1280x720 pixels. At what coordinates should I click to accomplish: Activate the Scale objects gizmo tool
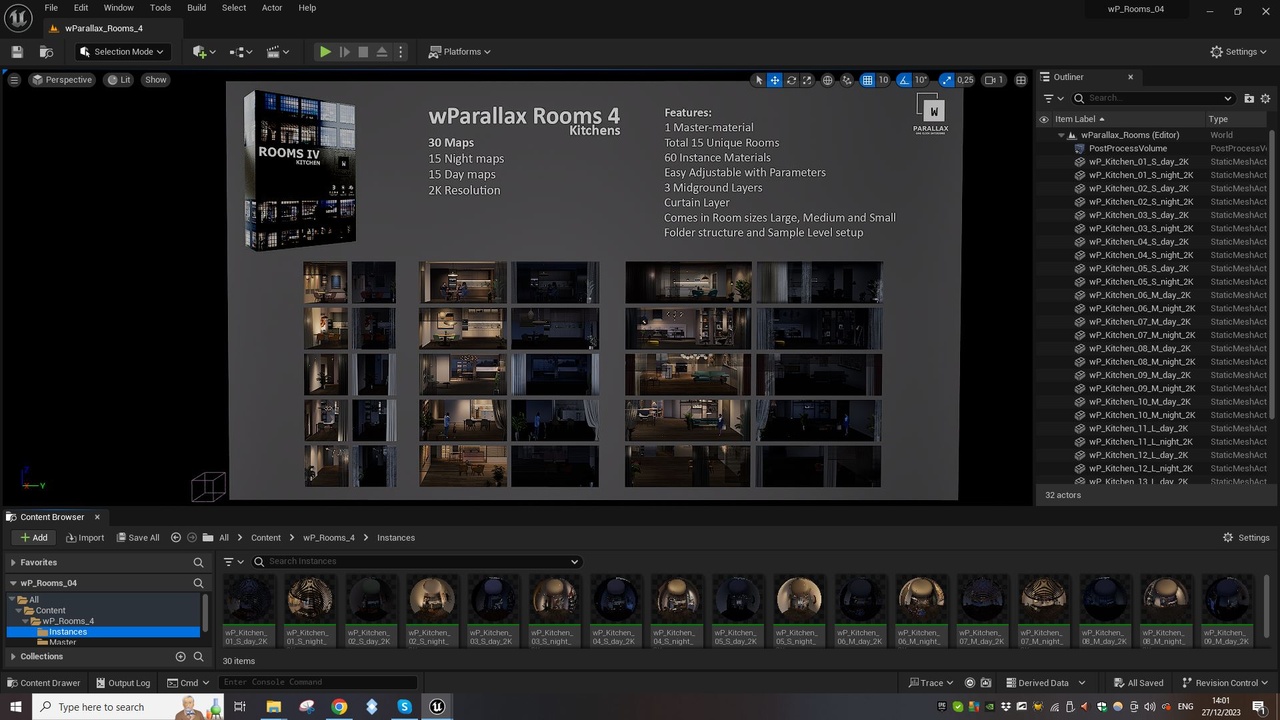(807, 80)
